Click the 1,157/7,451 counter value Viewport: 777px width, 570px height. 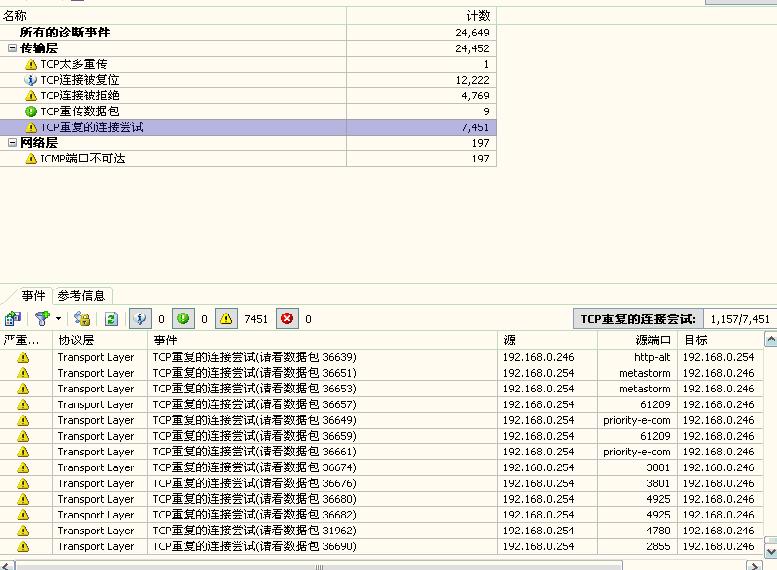coord(740,319)
